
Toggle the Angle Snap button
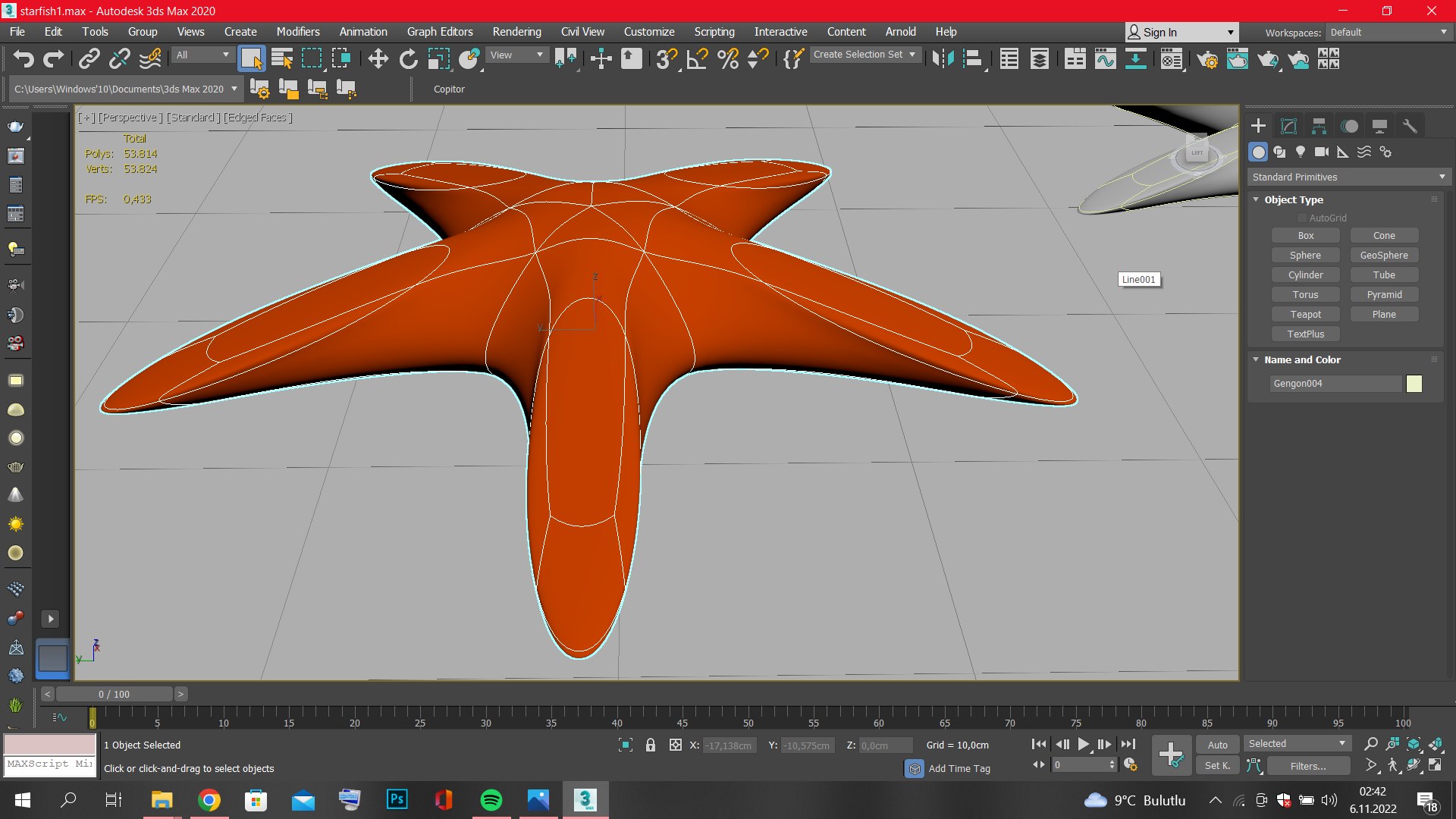click(x=697, y=58)
